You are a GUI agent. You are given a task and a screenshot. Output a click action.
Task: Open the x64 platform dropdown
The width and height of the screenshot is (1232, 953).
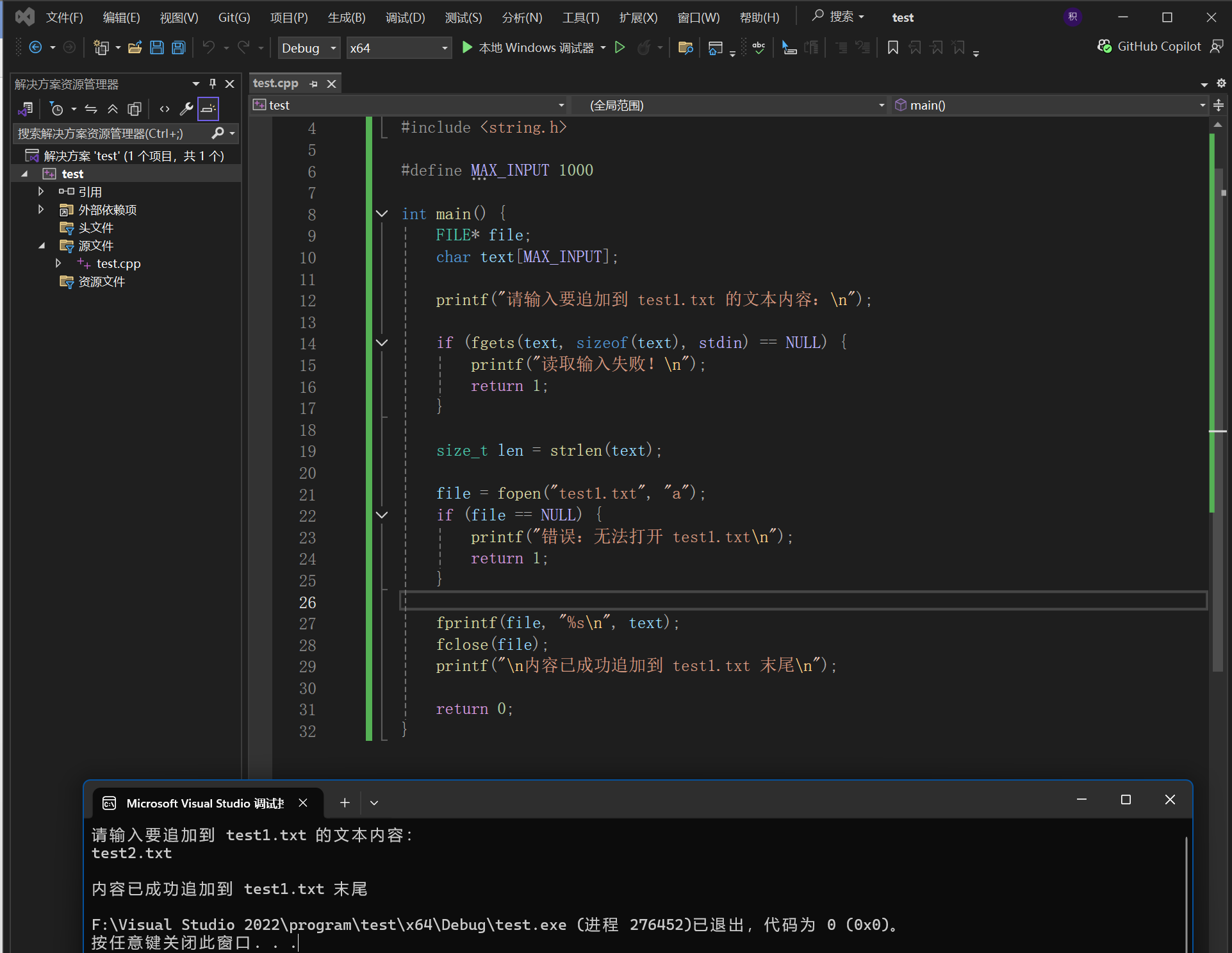pyautogui.click(x=398, y=48)
